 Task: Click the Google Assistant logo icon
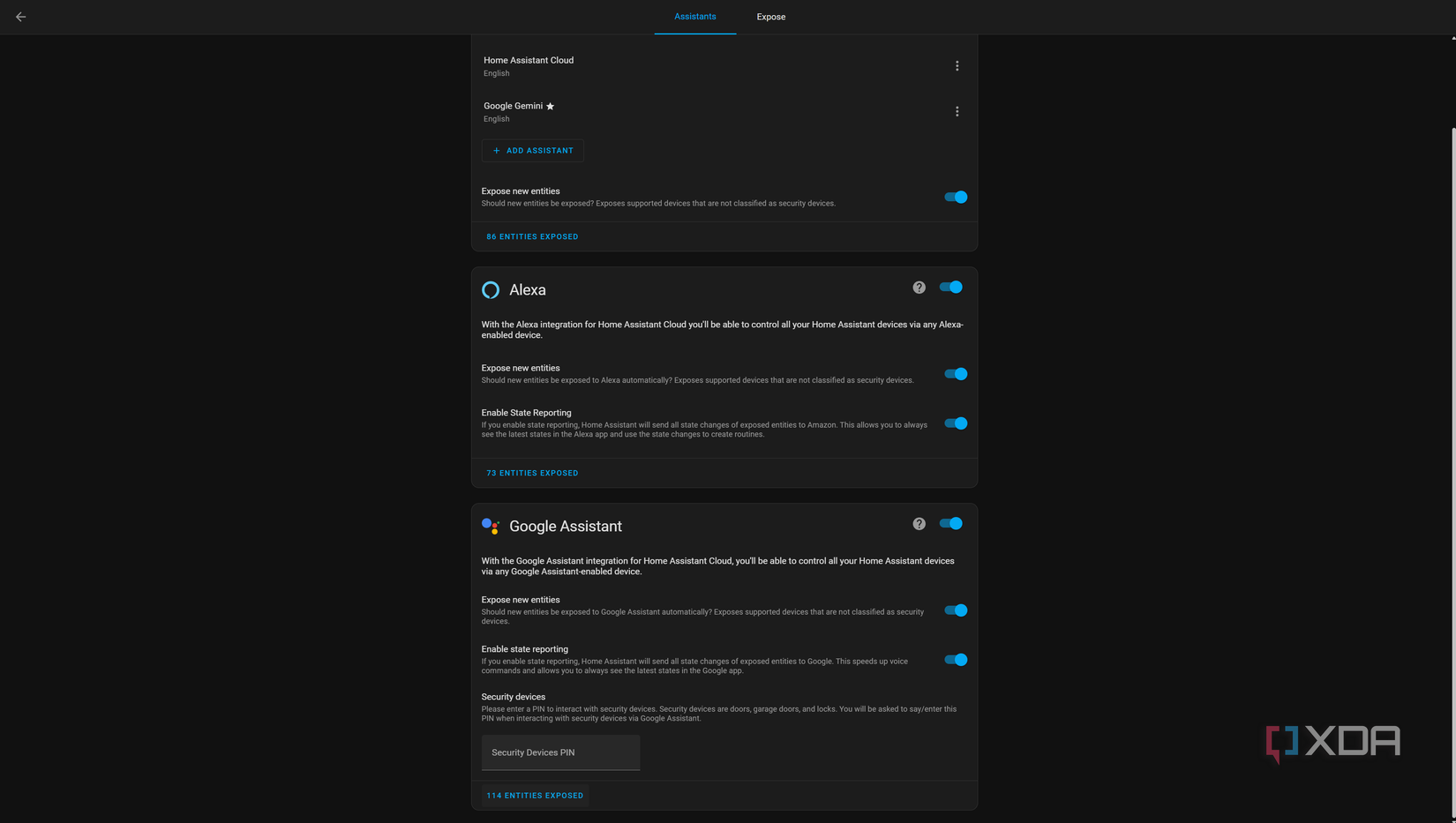click(491, 526)
